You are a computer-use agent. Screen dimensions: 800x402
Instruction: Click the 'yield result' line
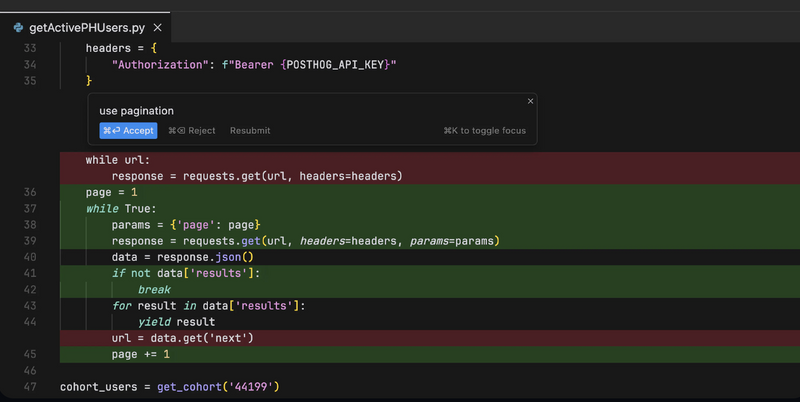tap(177, 322)
